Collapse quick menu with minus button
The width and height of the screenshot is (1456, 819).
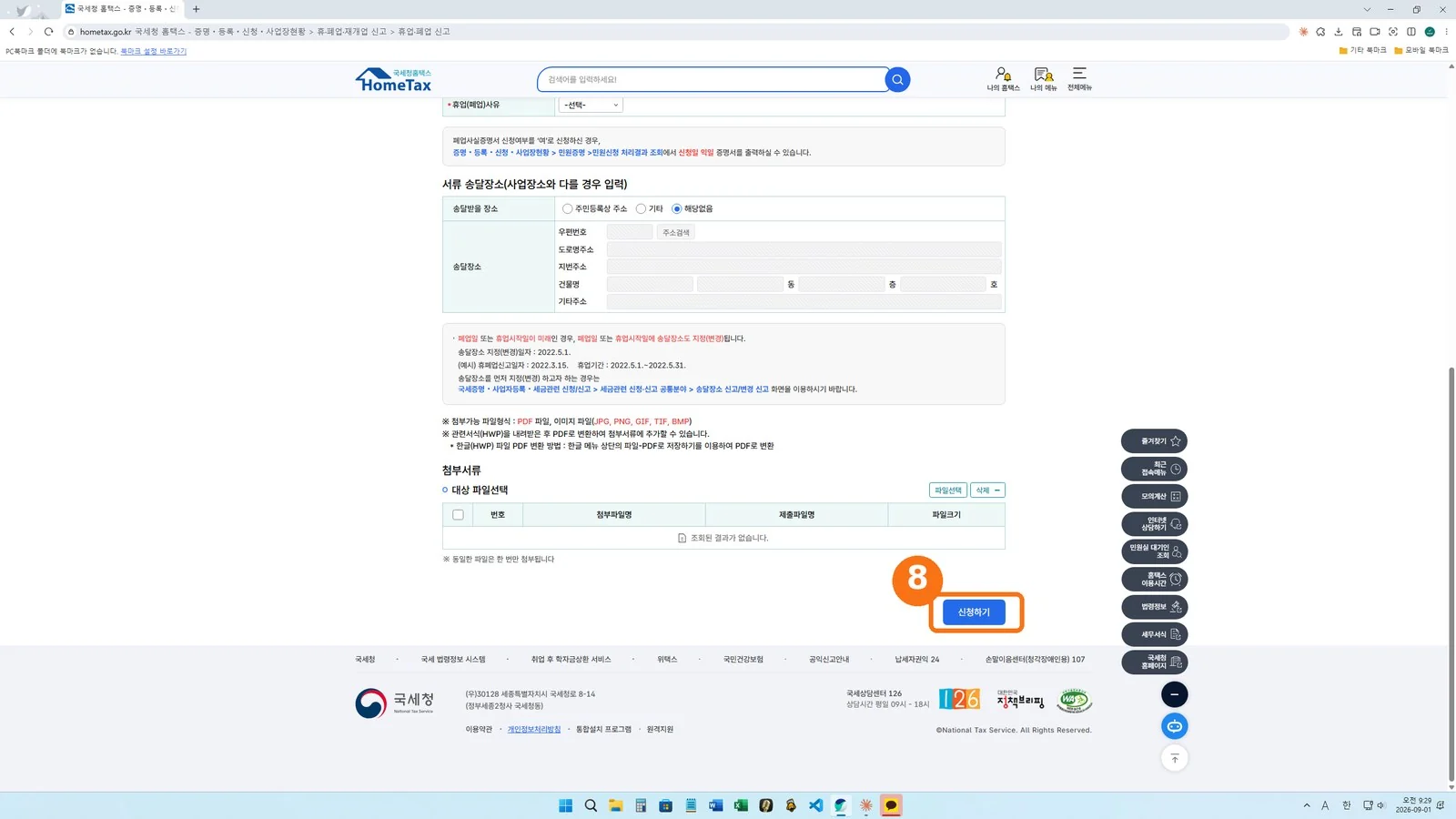[x=1175, y=694]
